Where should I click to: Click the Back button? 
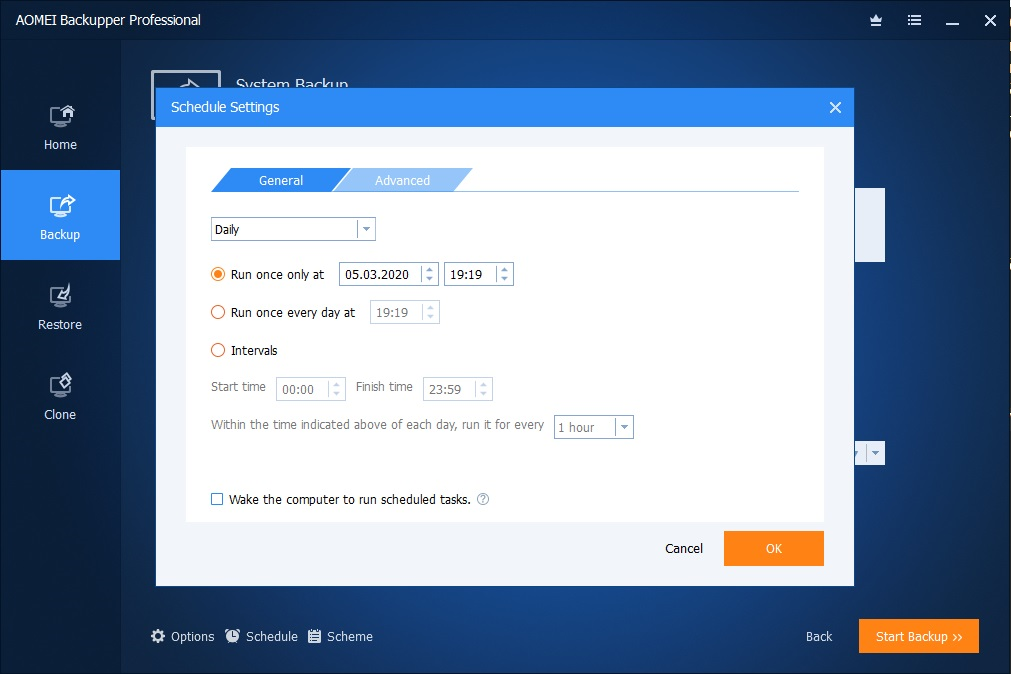point(819,637)
